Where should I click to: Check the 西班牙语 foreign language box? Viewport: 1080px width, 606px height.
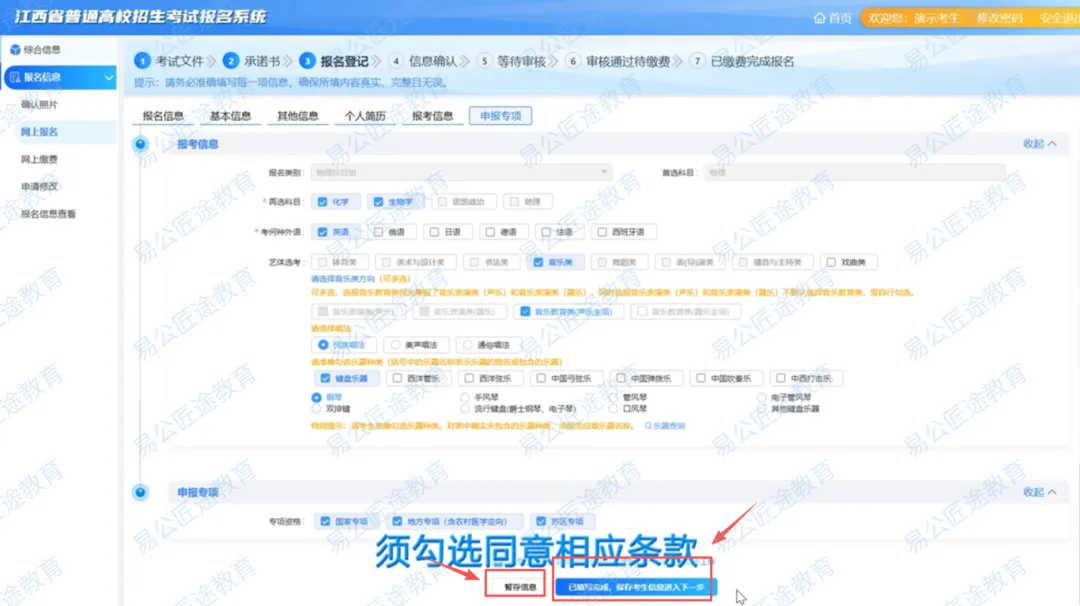[x=601, y=232]
